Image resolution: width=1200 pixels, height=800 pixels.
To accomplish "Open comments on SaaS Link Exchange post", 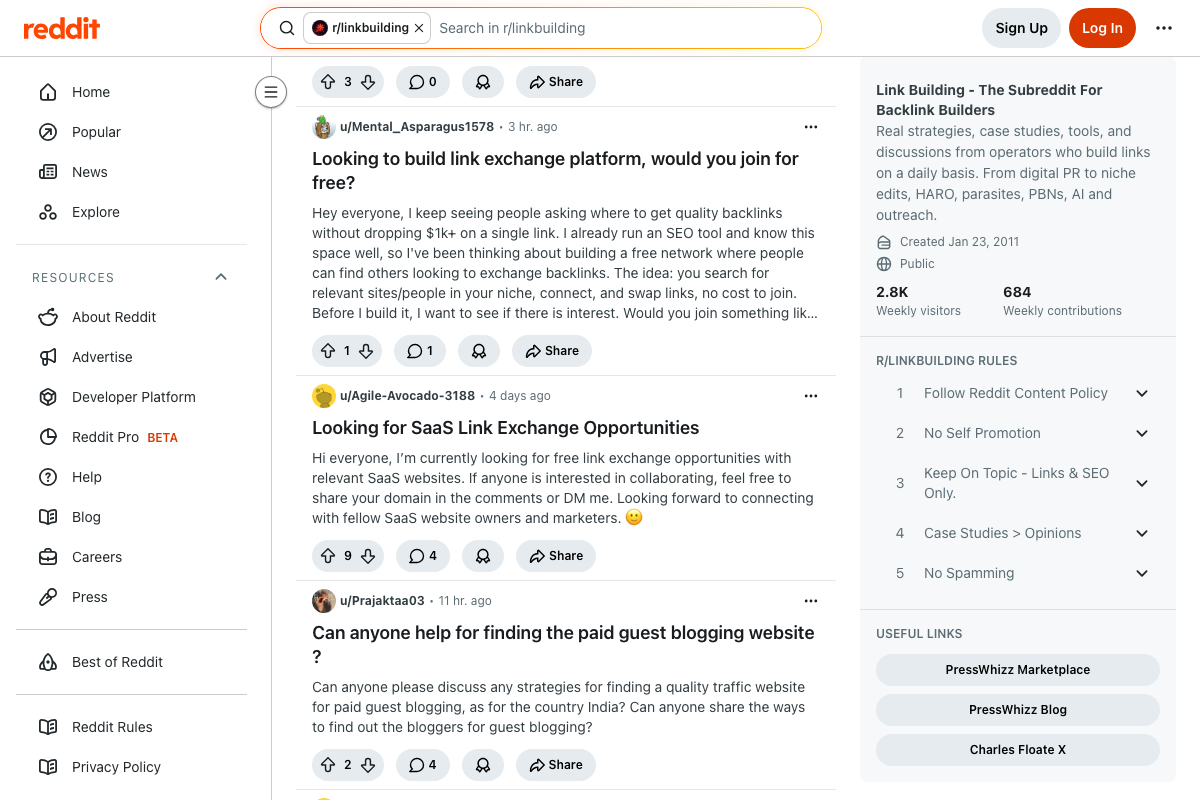I will point(423,556).
